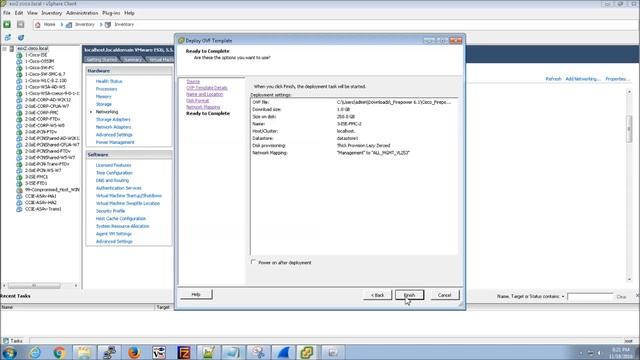Collapse the esxi2 host tree root node

point(4,49)
